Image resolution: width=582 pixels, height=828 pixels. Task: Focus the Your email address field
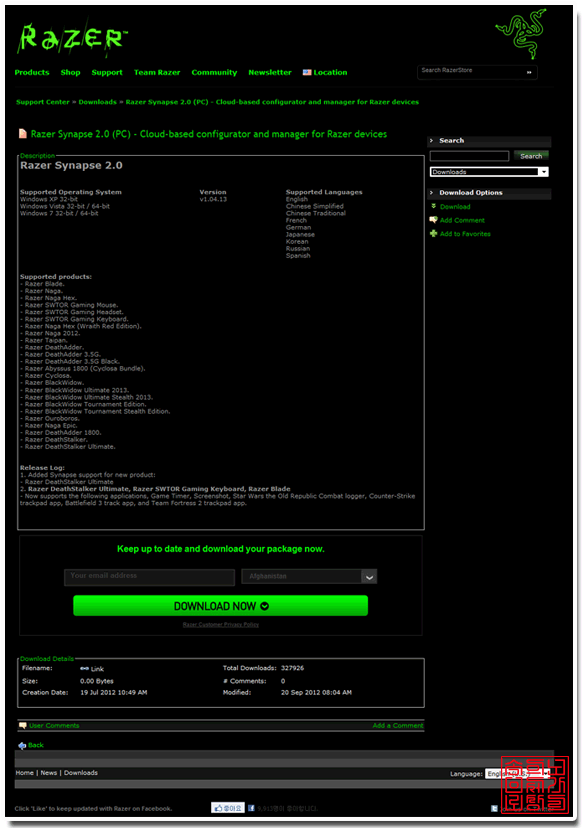149,577
